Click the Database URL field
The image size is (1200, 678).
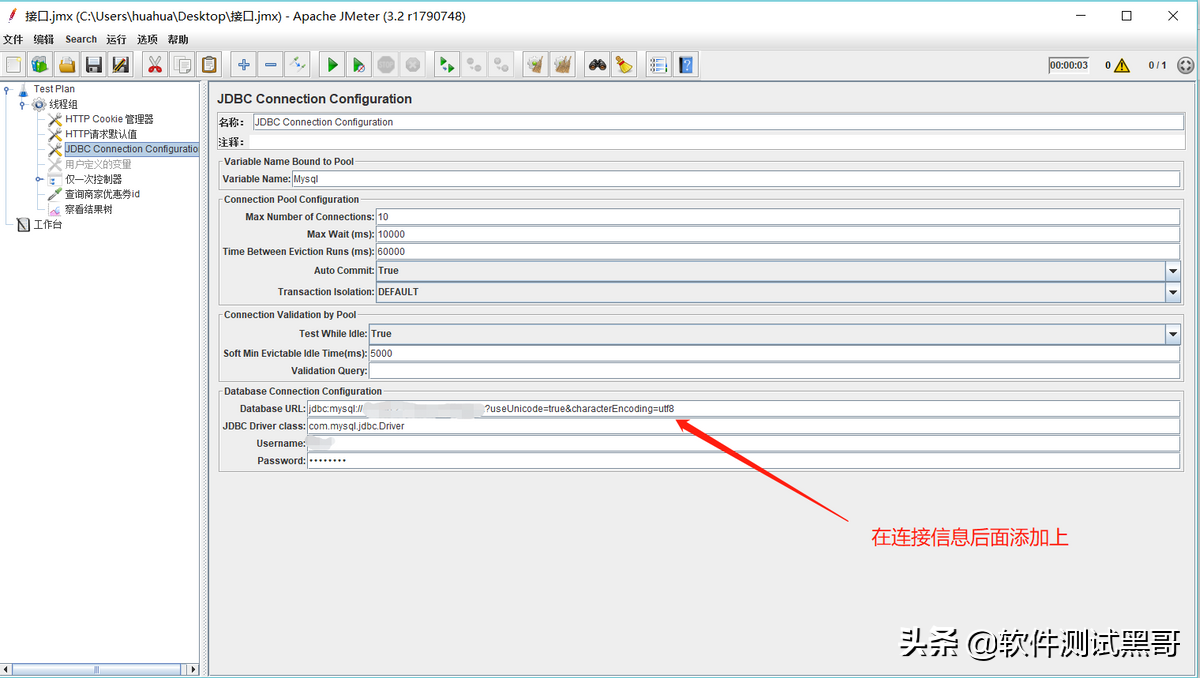click(744, 409)
